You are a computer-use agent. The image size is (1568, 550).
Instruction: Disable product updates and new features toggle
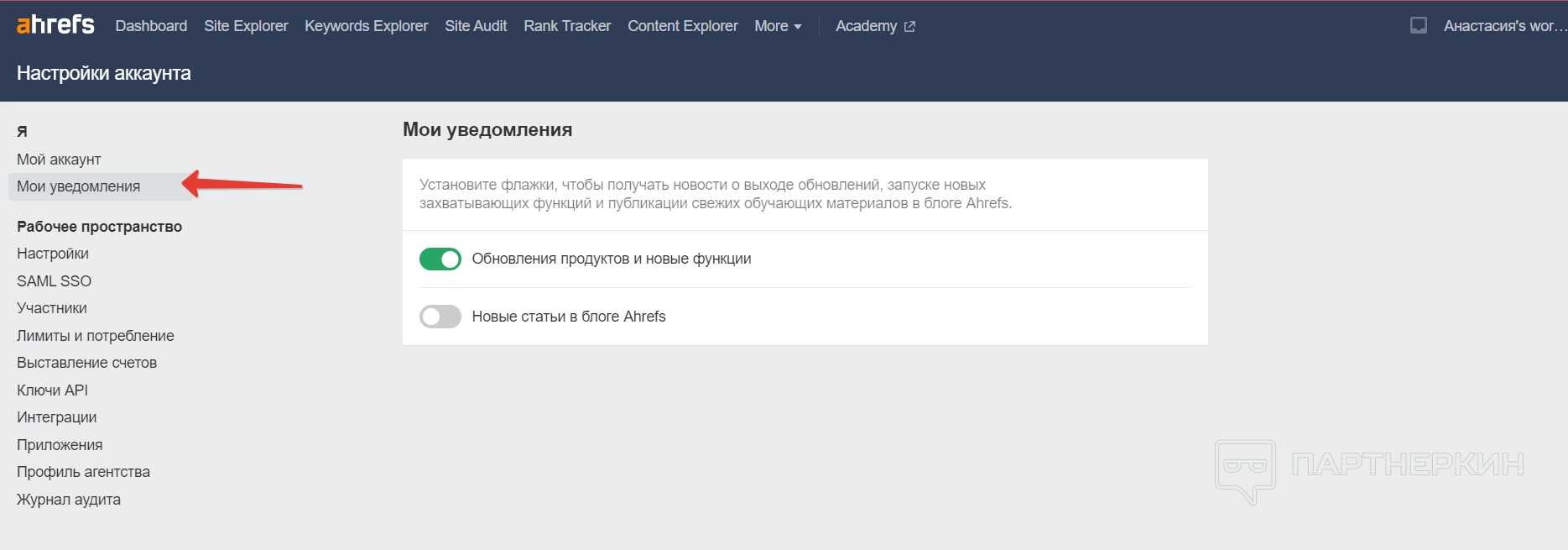[440, 259]
